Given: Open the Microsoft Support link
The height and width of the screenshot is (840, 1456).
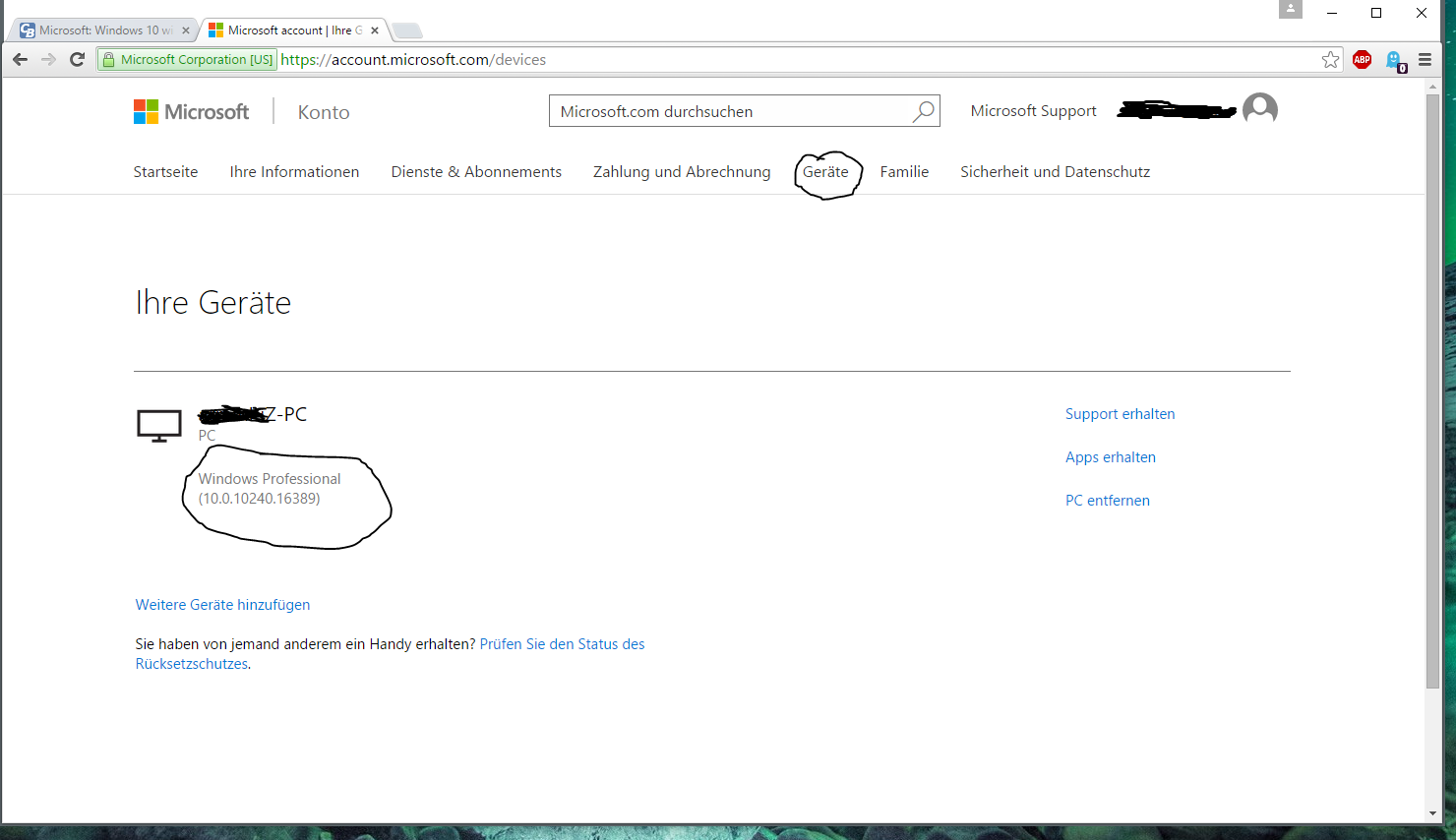Looking at the screenshot, I should tap(1033, 111).
